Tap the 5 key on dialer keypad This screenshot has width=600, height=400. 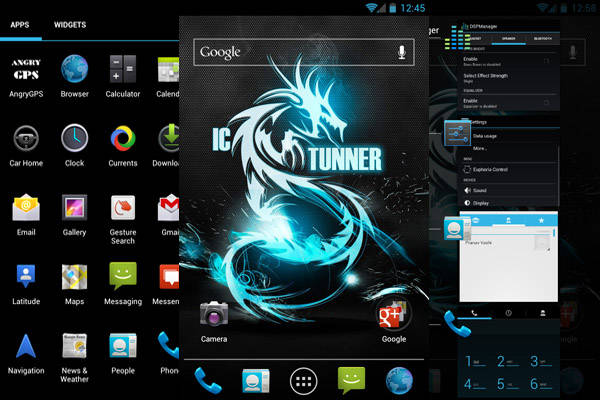[x=507, y=384]
